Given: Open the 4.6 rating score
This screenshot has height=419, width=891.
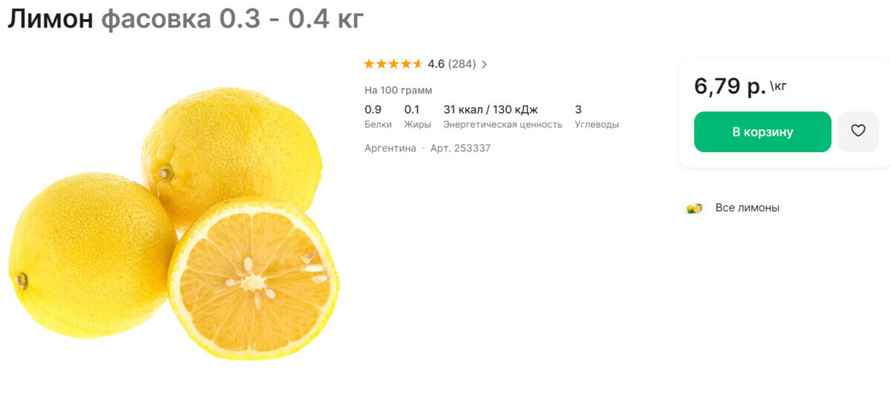Looking at the screenshot, I should (x=436, y=64).
